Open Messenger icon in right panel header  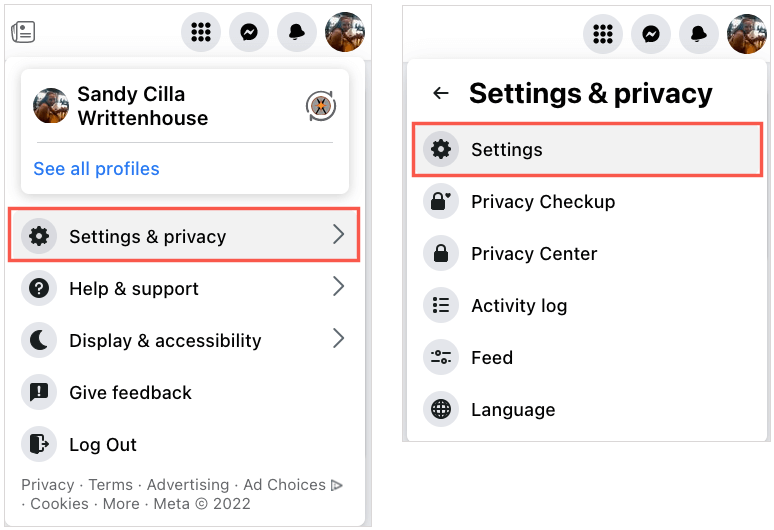650,34
